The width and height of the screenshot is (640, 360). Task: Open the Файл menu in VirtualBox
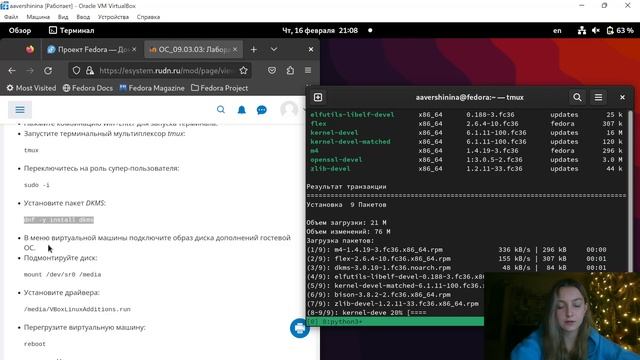pos(11,17)
